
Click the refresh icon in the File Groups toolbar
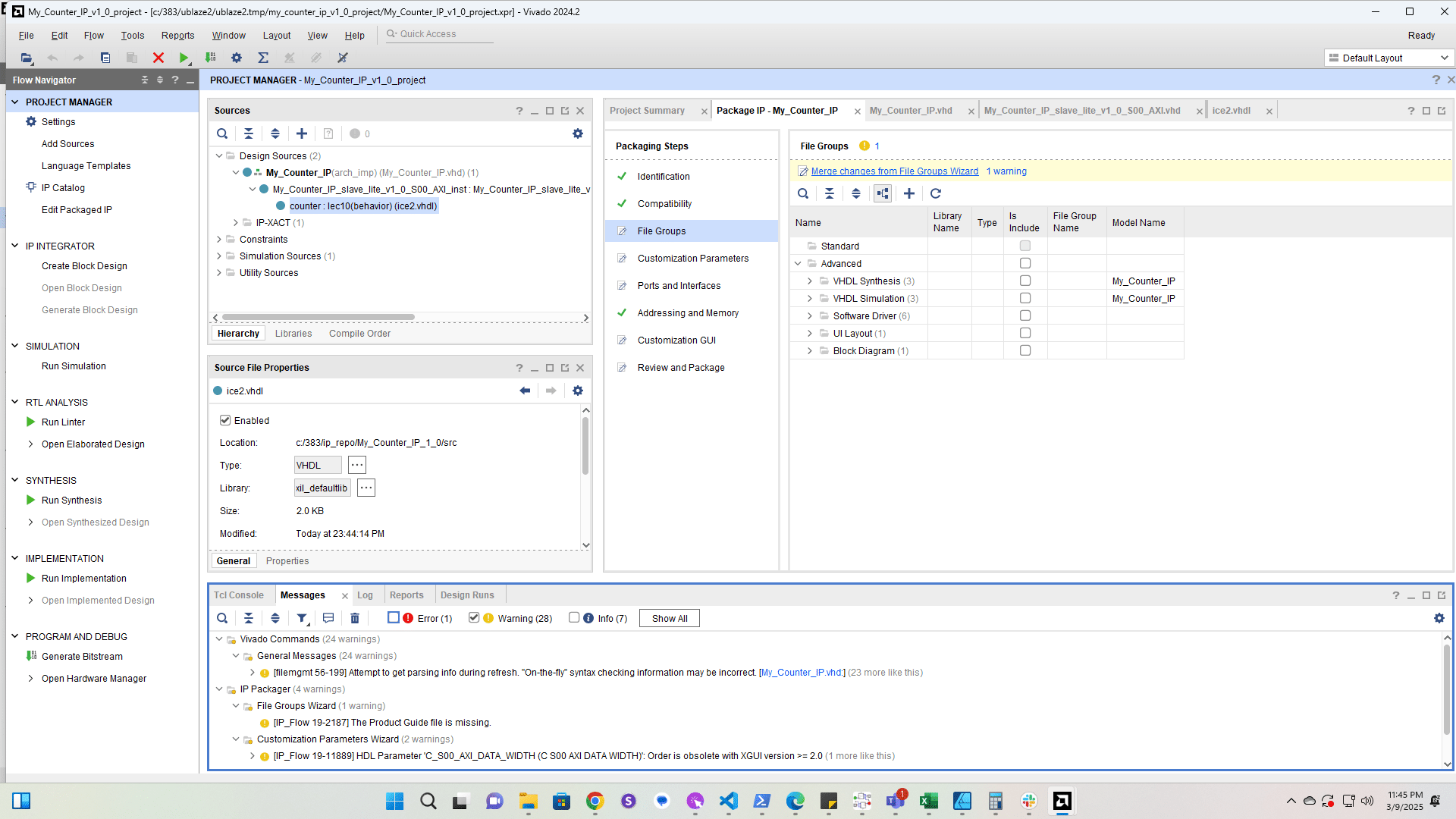[936, 193]
